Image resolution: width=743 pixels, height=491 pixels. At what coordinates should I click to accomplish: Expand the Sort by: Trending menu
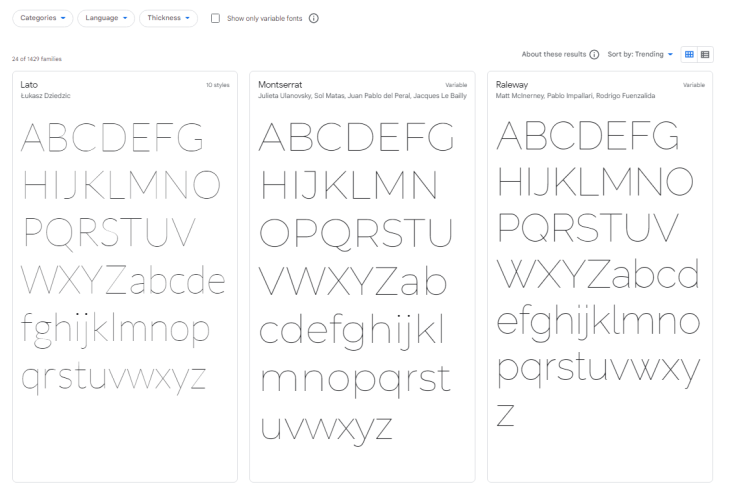pos(640,55)
